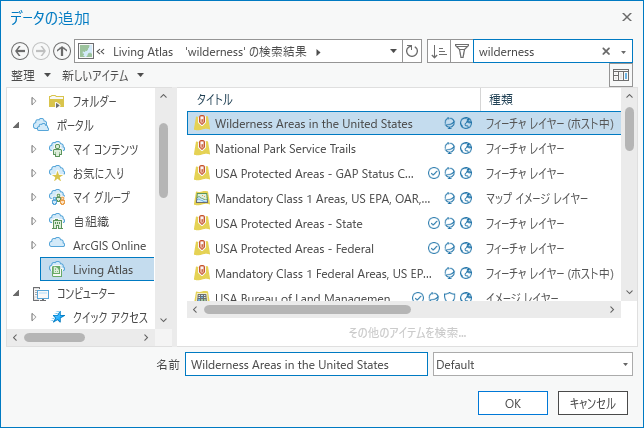The width and height of the screenshot is (644, 428).
Task: Collapse the ポータル tree node
Action: pyautogui.click(x=16, y=125)
